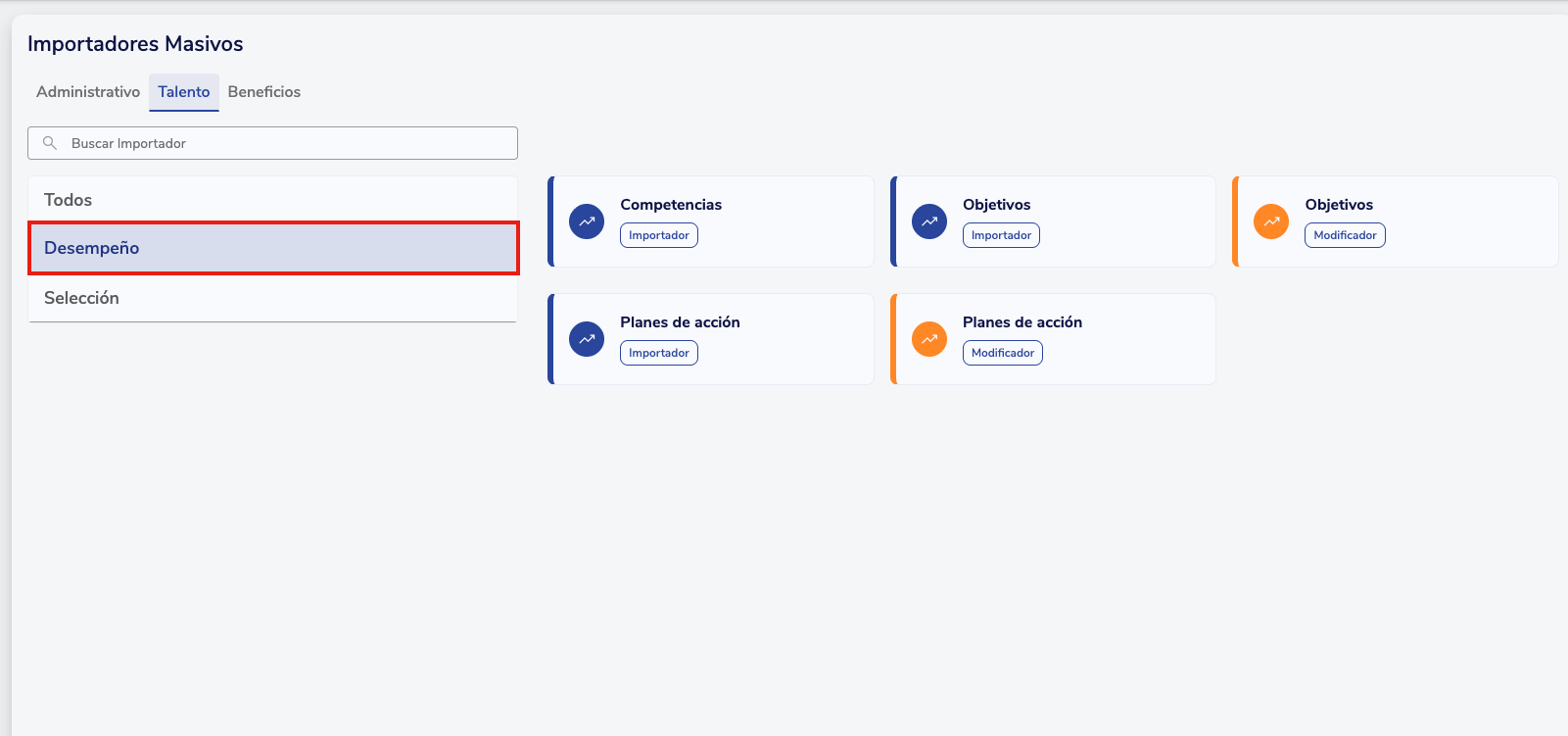Click Modificador badge under Planes de acción
1568x736 pixels.
[x=1003, y=353]
